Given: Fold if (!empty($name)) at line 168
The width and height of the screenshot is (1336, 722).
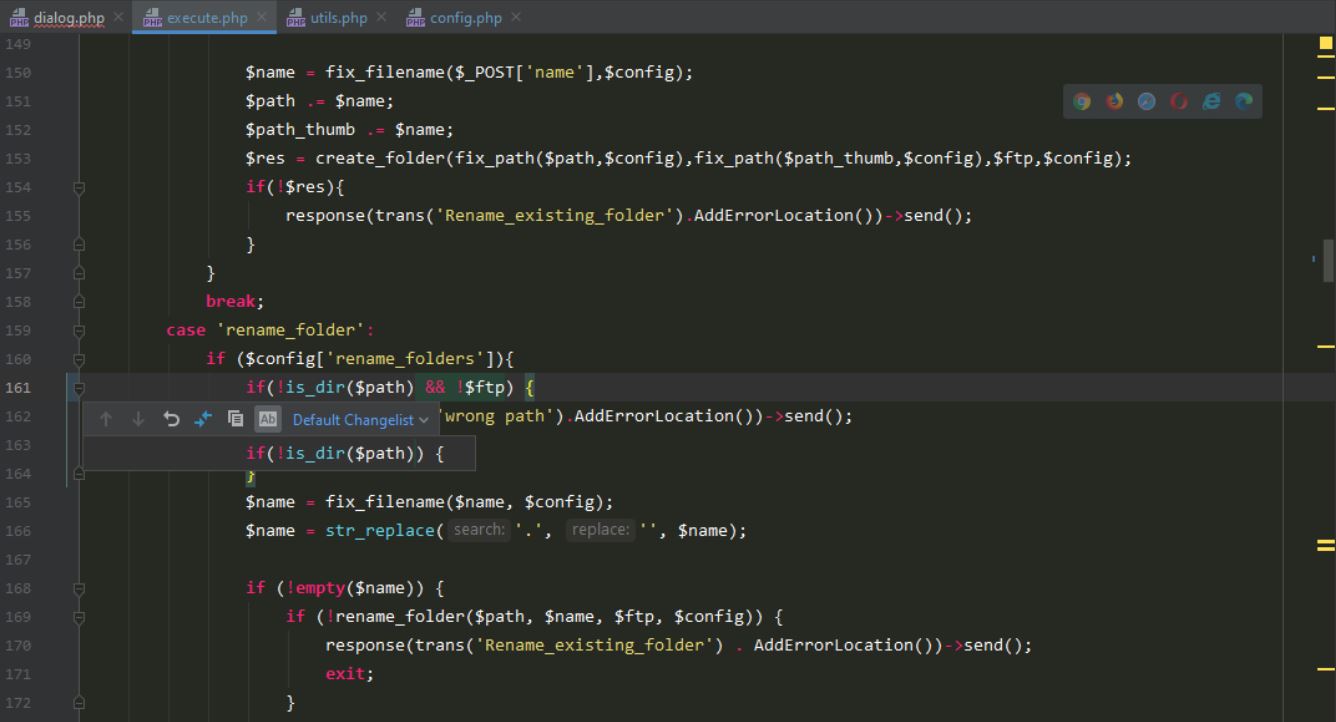Looking at the screenshot, I should [x=79, y=588].
